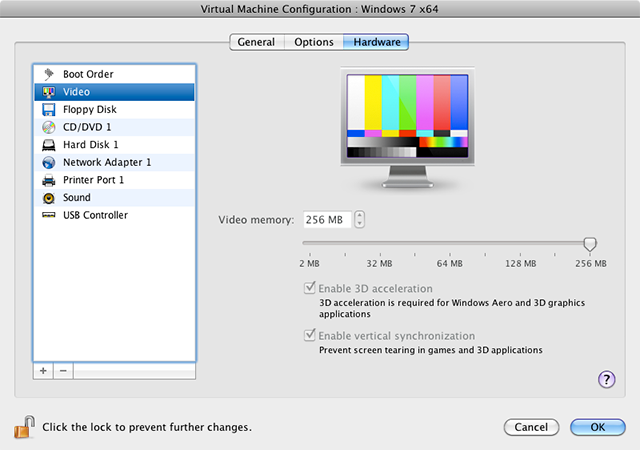640x450 pixels.
Task: Click the Video monitor icon in list
Action: coord(49,92)
